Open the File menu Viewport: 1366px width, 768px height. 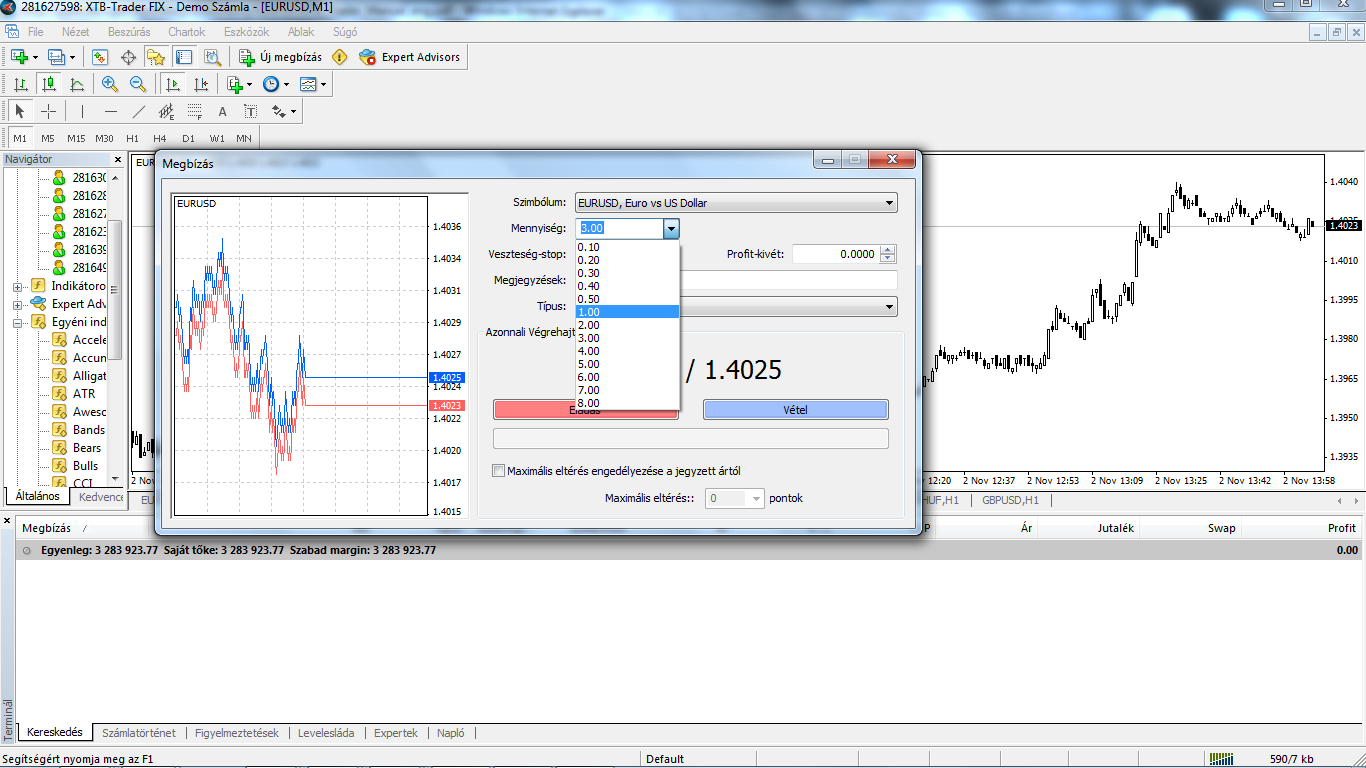point(36,32)
